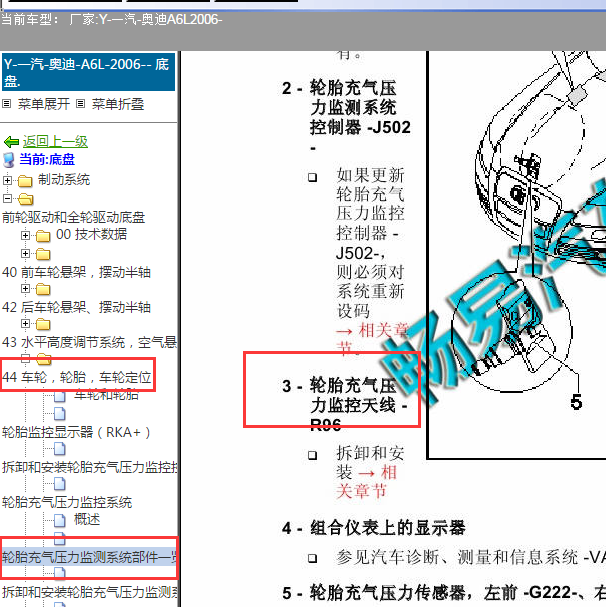606x607 pixels.
Task: Click the 返回上一级 link
Action: click(55, 142)
